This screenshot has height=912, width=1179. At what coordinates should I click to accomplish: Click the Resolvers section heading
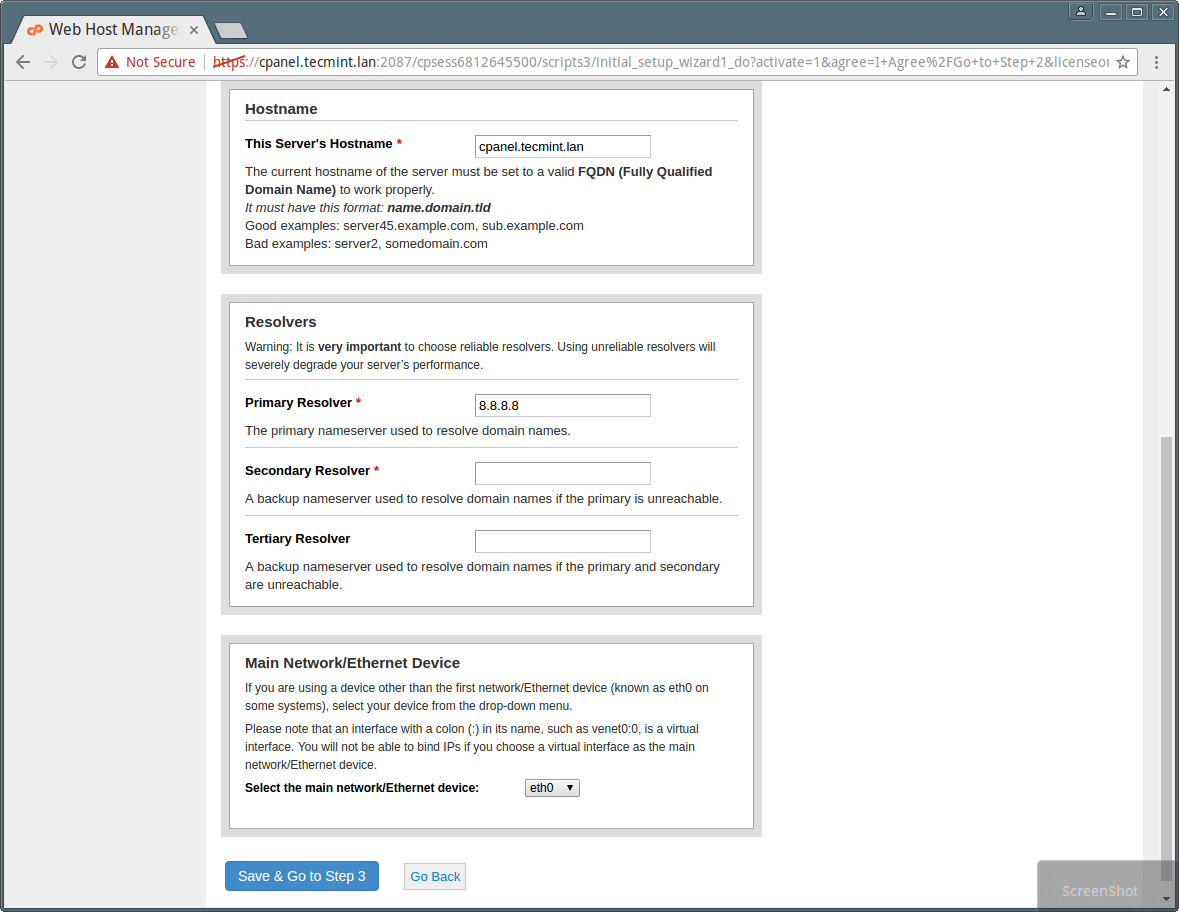tap(280, 322)
